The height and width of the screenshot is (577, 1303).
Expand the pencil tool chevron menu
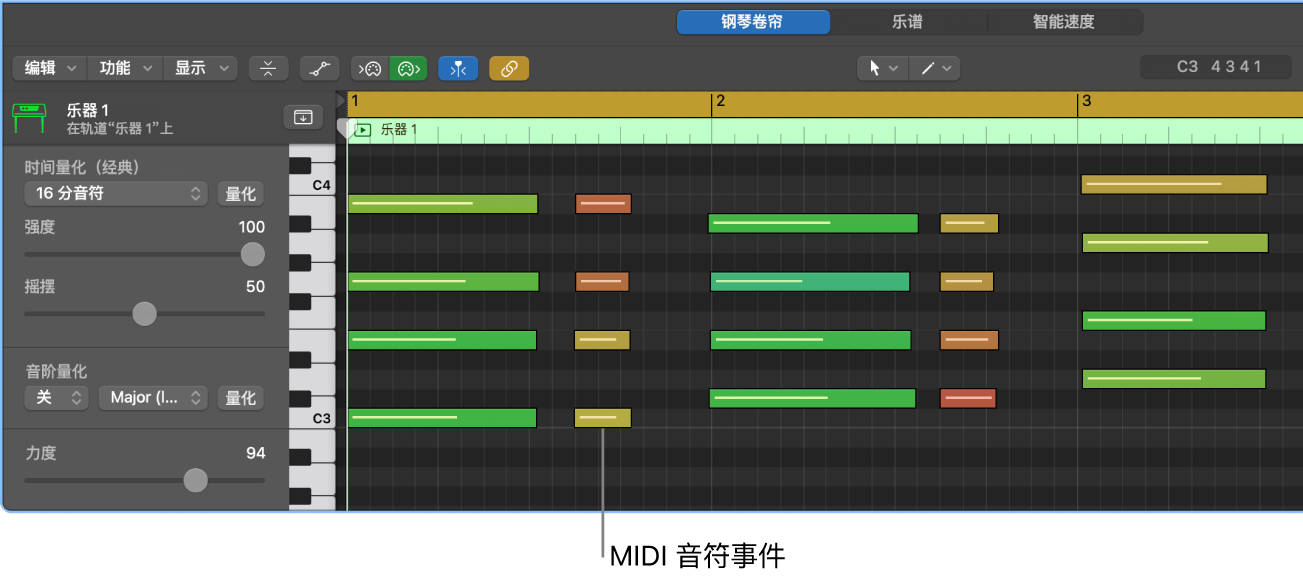(947, 68)
